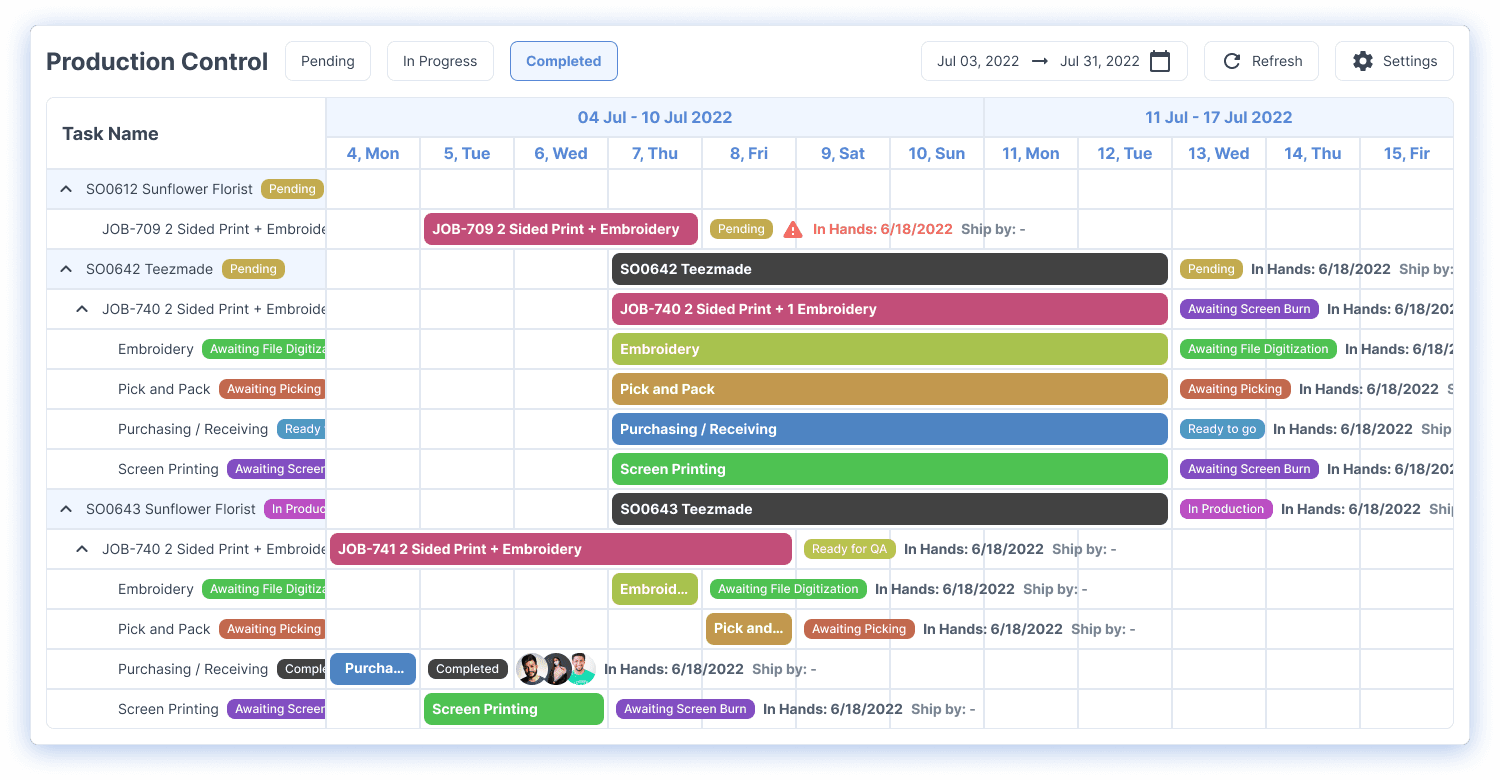The height and width of the screenshot is (780, 1500).
Task: Click the green Screen Printing task bar
Action: (513, 709)
